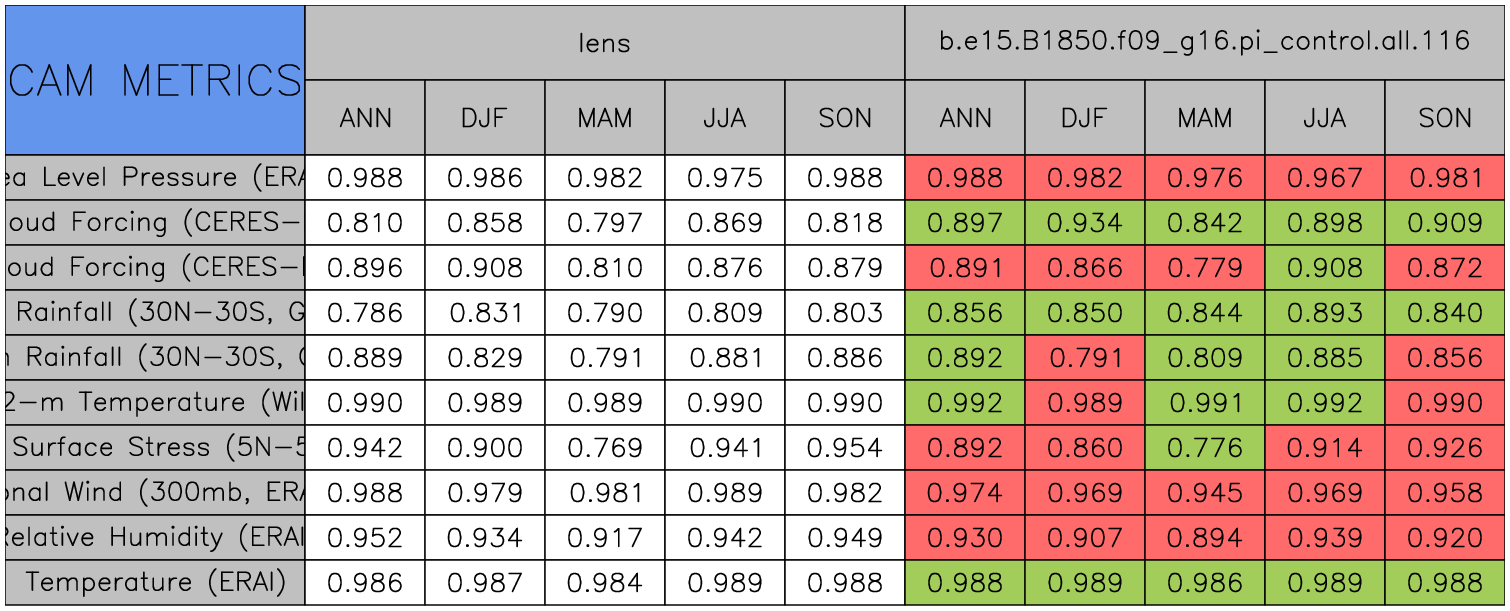Click the red cell showing 0.894
Viewport: 1510px width, 611px height.
tap(1204, 538)
